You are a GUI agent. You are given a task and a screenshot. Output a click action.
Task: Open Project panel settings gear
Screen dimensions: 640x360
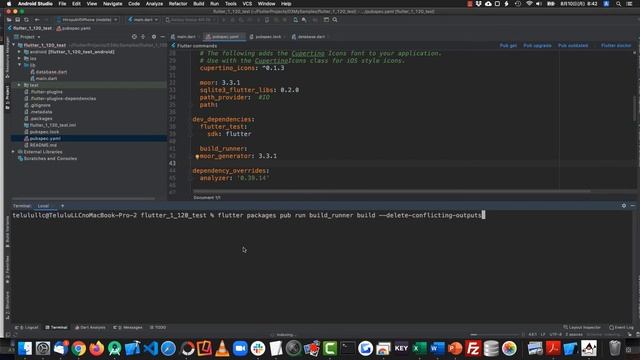[x=154, y=37]
